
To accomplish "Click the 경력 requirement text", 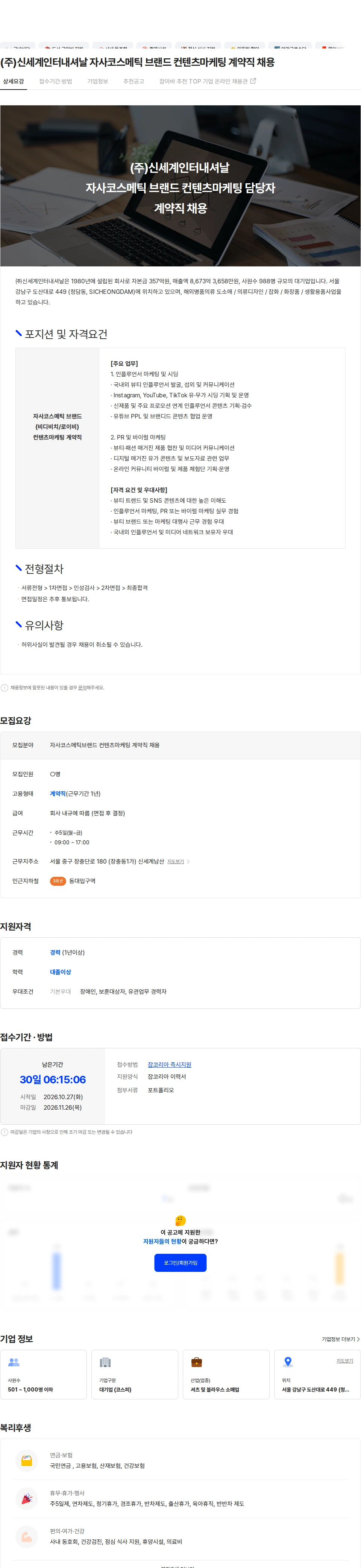I will tap(55, 953).
